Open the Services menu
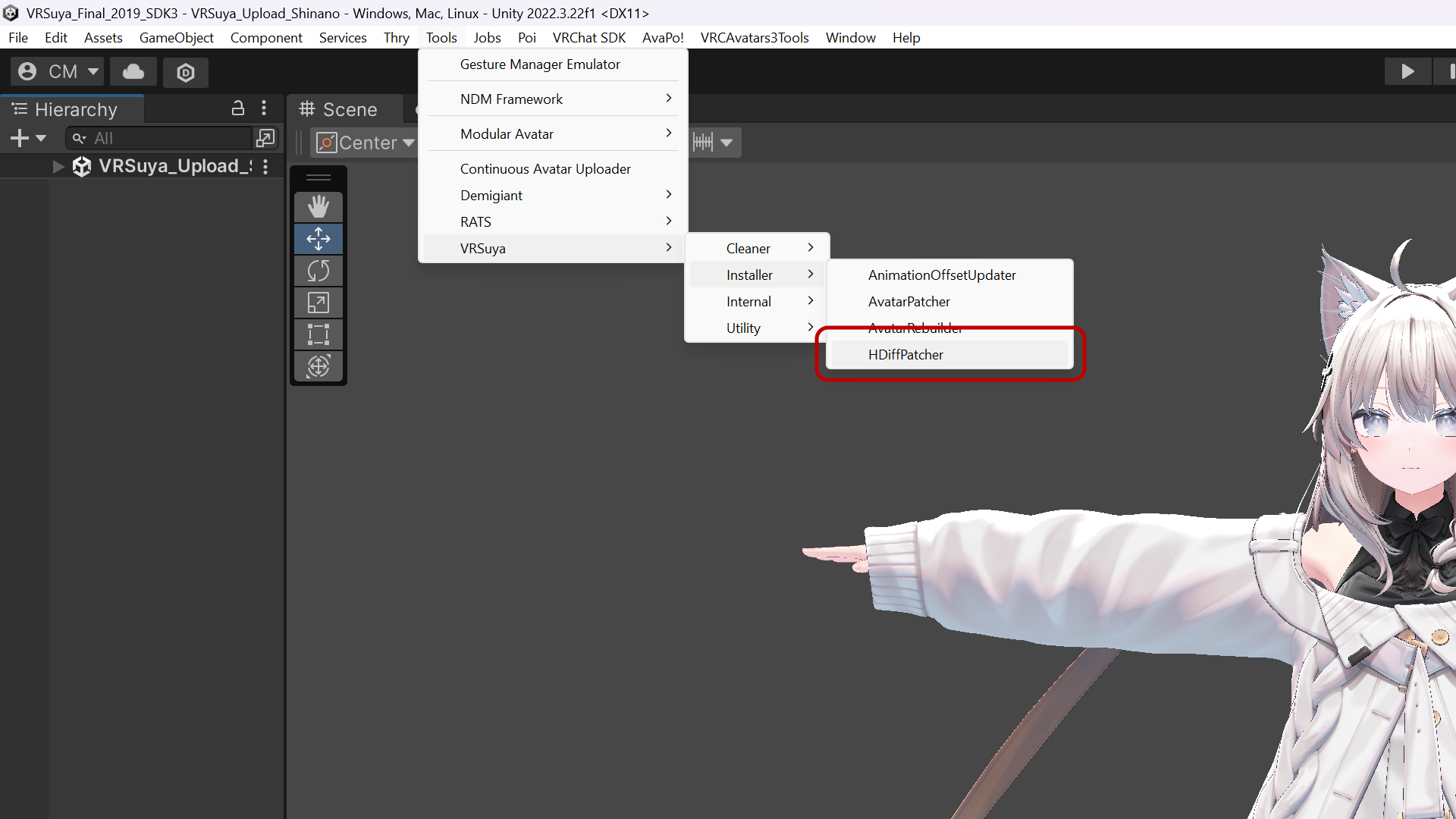1456x819 pixels. click(343, 38)
